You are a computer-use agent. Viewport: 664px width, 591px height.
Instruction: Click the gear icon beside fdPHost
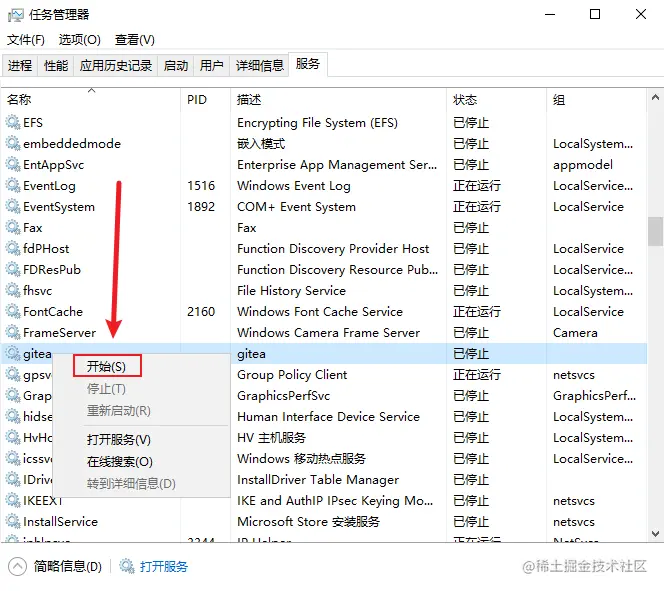click(13, 249)
